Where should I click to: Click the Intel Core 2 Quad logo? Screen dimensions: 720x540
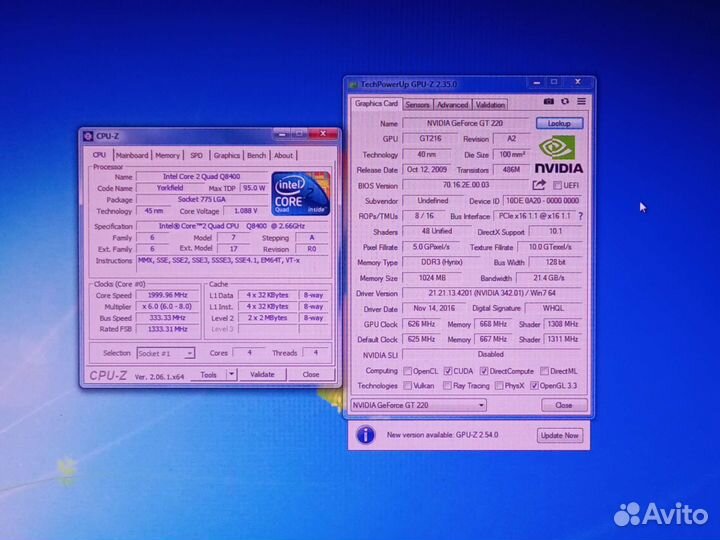301,193
